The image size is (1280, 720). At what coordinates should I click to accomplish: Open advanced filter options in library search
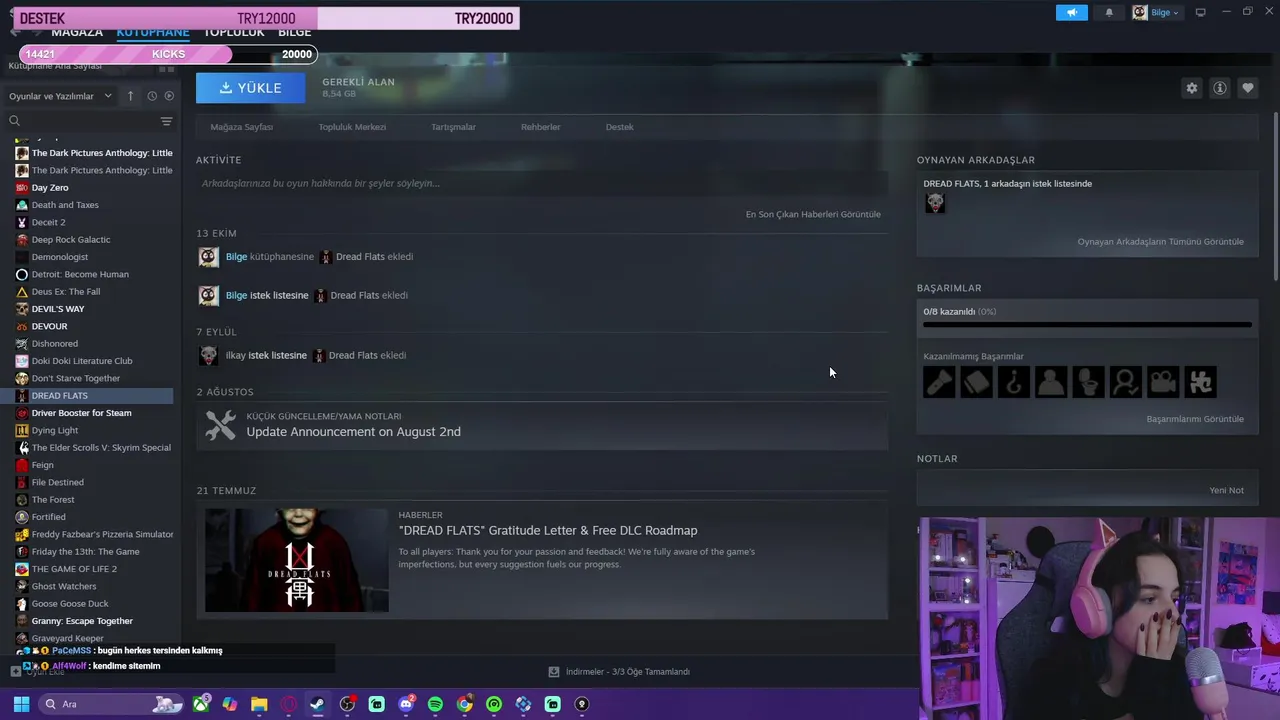click(166, 121)
